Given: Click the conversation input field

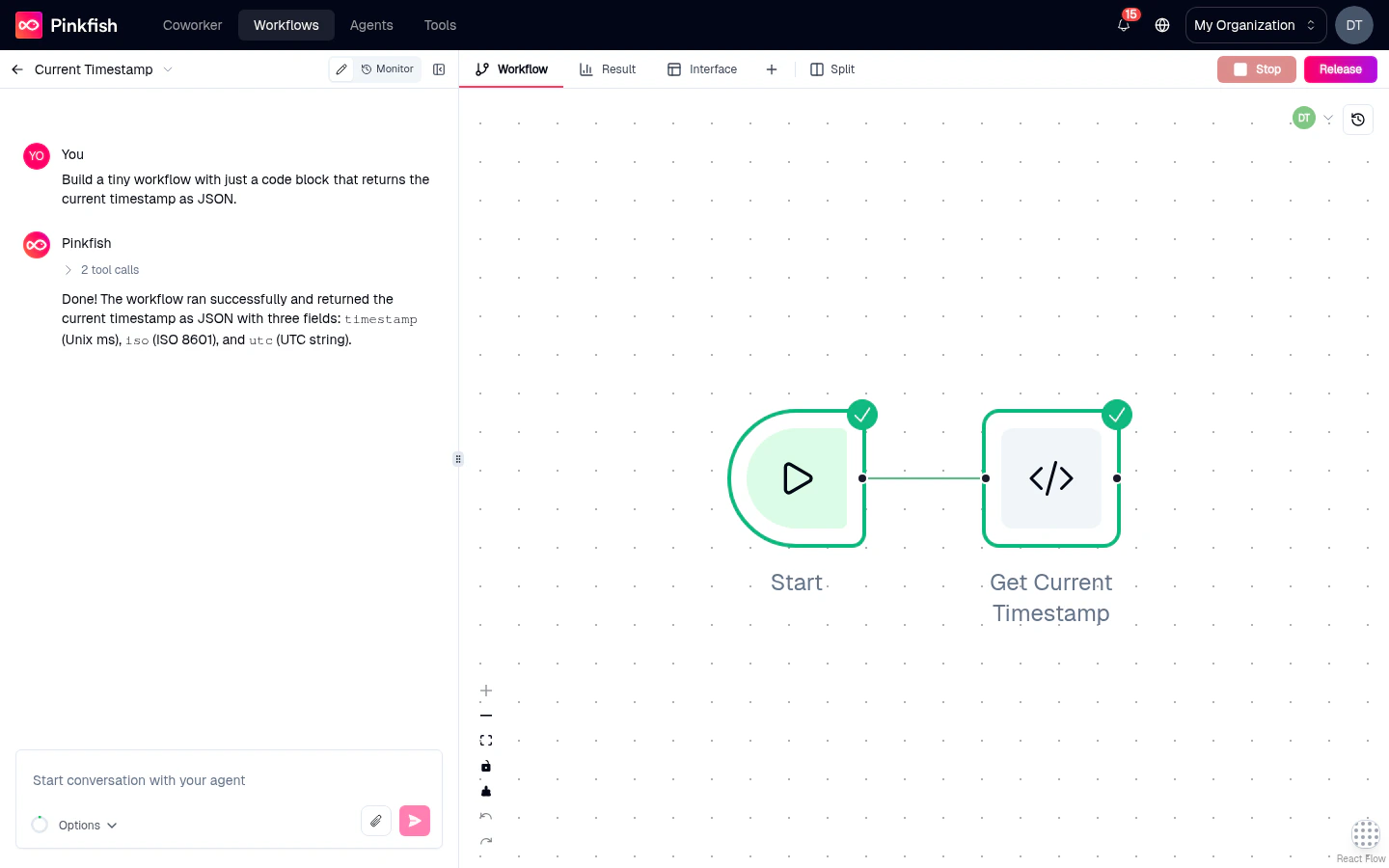Looking at the screenshot, I should pos(193,780).
